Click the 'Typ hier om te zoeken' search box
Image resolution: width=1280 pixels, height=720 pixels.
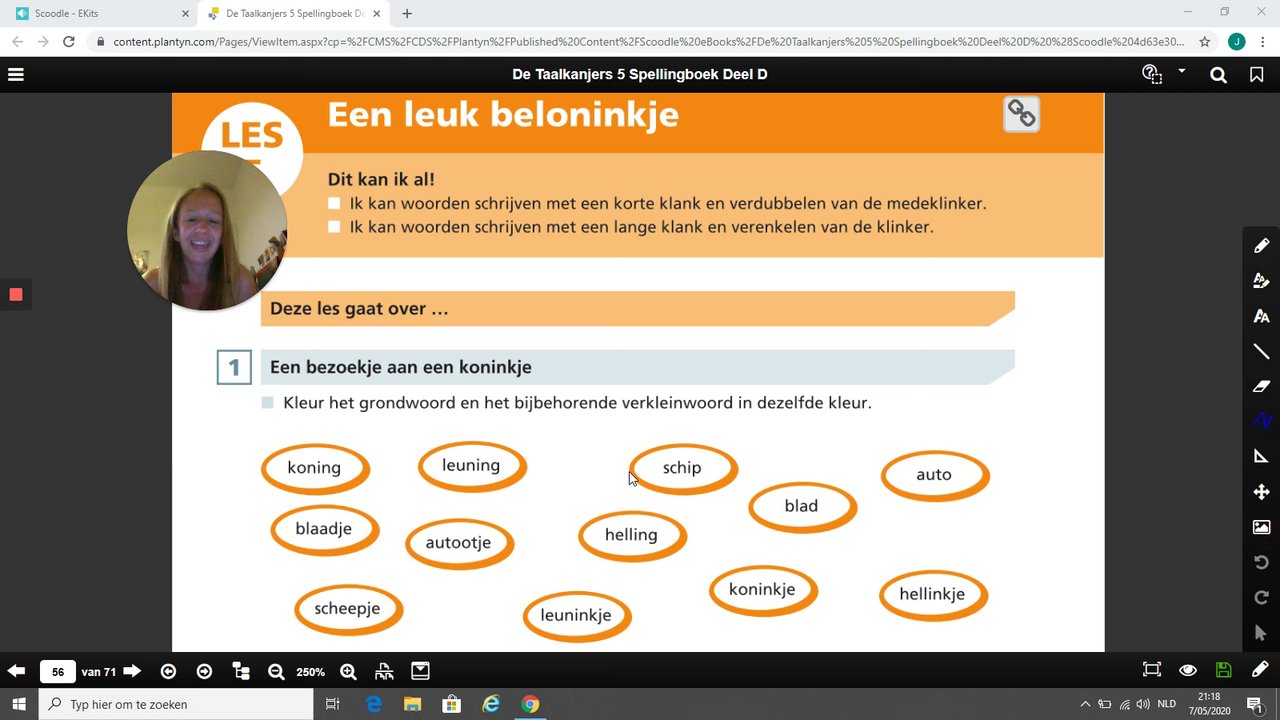click(x=178, y=704)
